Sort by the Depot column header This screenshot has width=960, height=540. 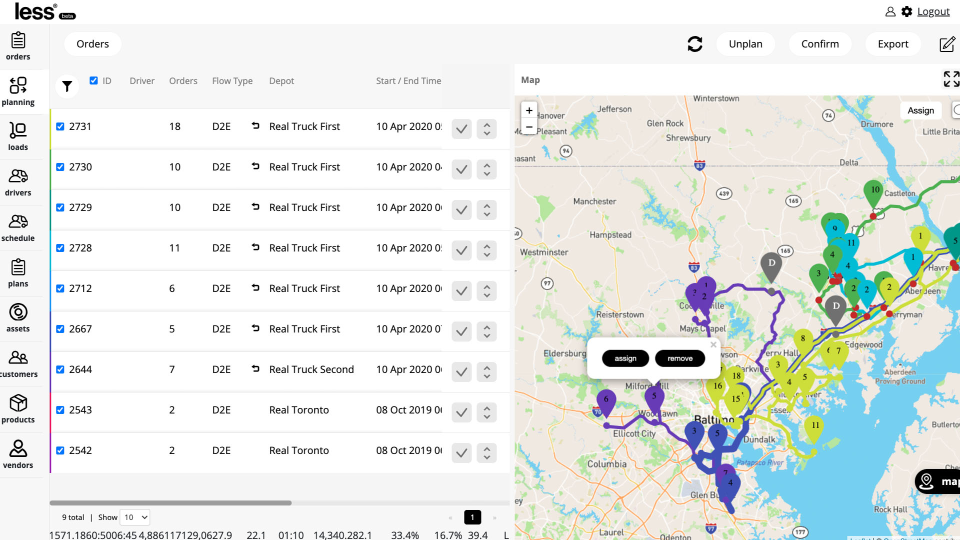pyautogui.click(x=282, y=81)
